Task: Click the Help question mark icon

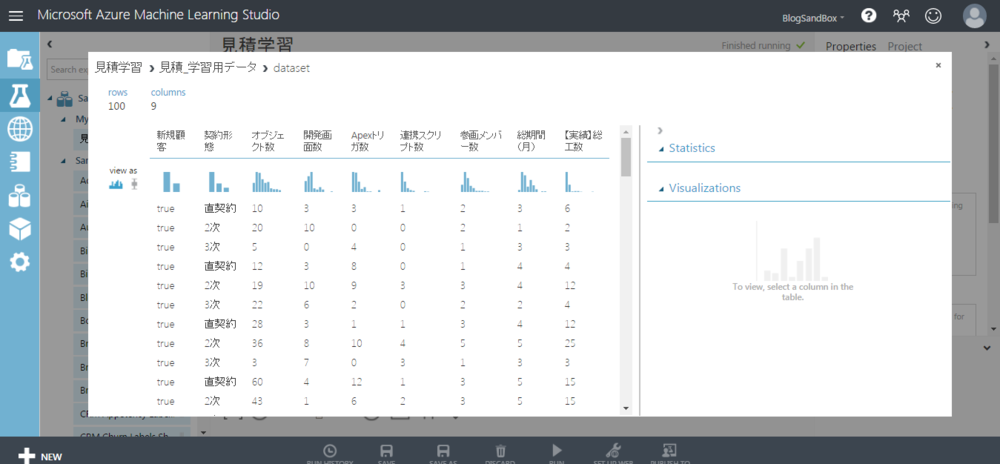Action: [869, 16]
